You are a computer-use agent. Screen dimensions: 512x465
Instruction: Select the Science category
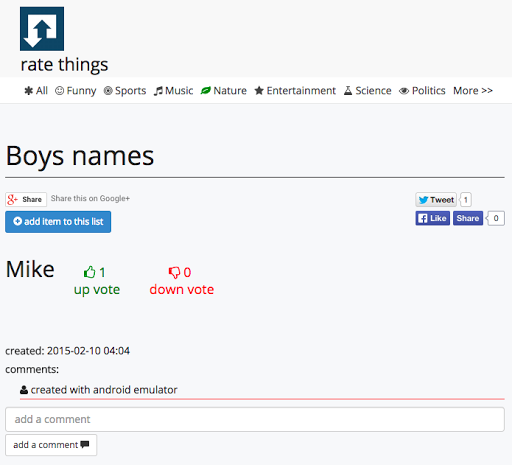tap(368, 91)
